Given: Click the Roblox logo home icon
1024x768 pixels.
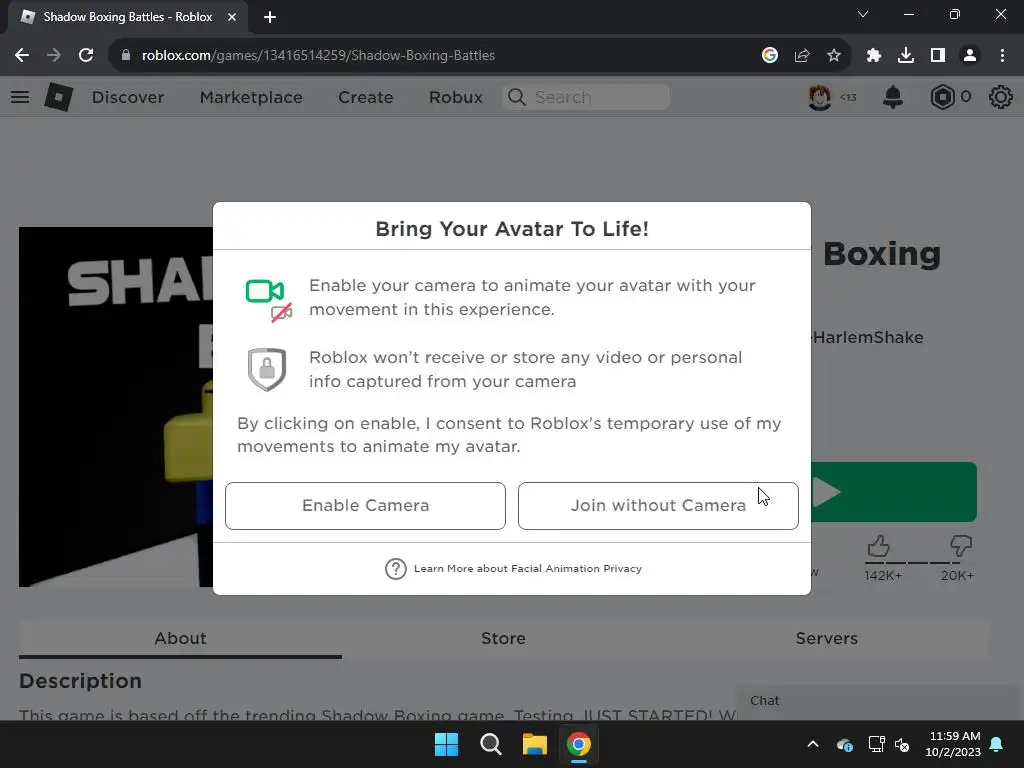Looking at the screenshot, I should point(58,97).
